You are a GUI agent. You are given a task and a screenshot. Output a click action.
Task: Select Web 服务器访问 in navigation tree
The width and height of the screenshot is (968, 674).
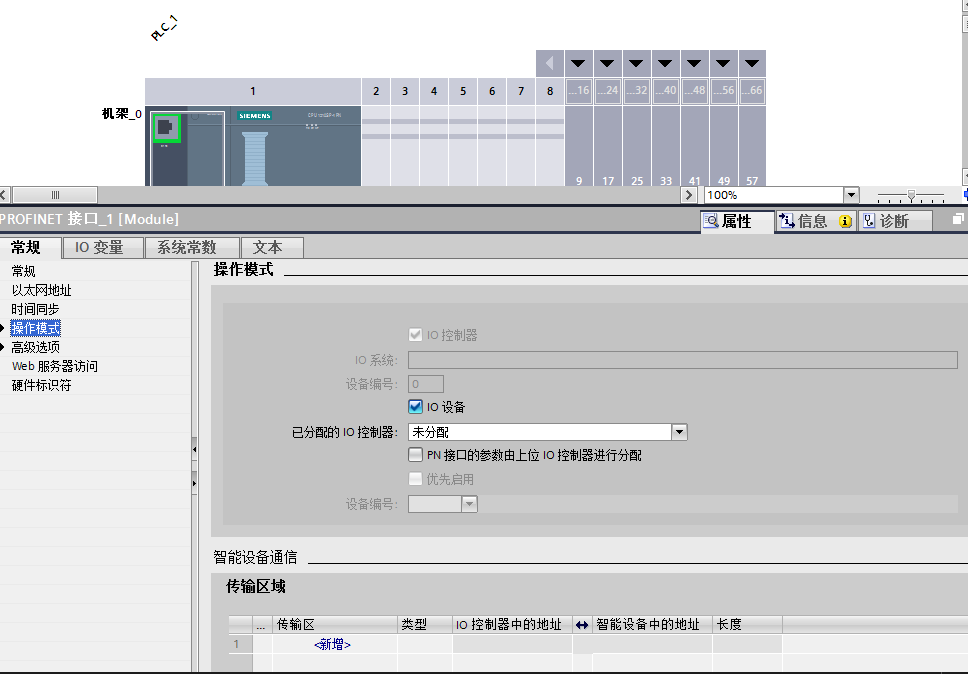(x=54, y=367)
